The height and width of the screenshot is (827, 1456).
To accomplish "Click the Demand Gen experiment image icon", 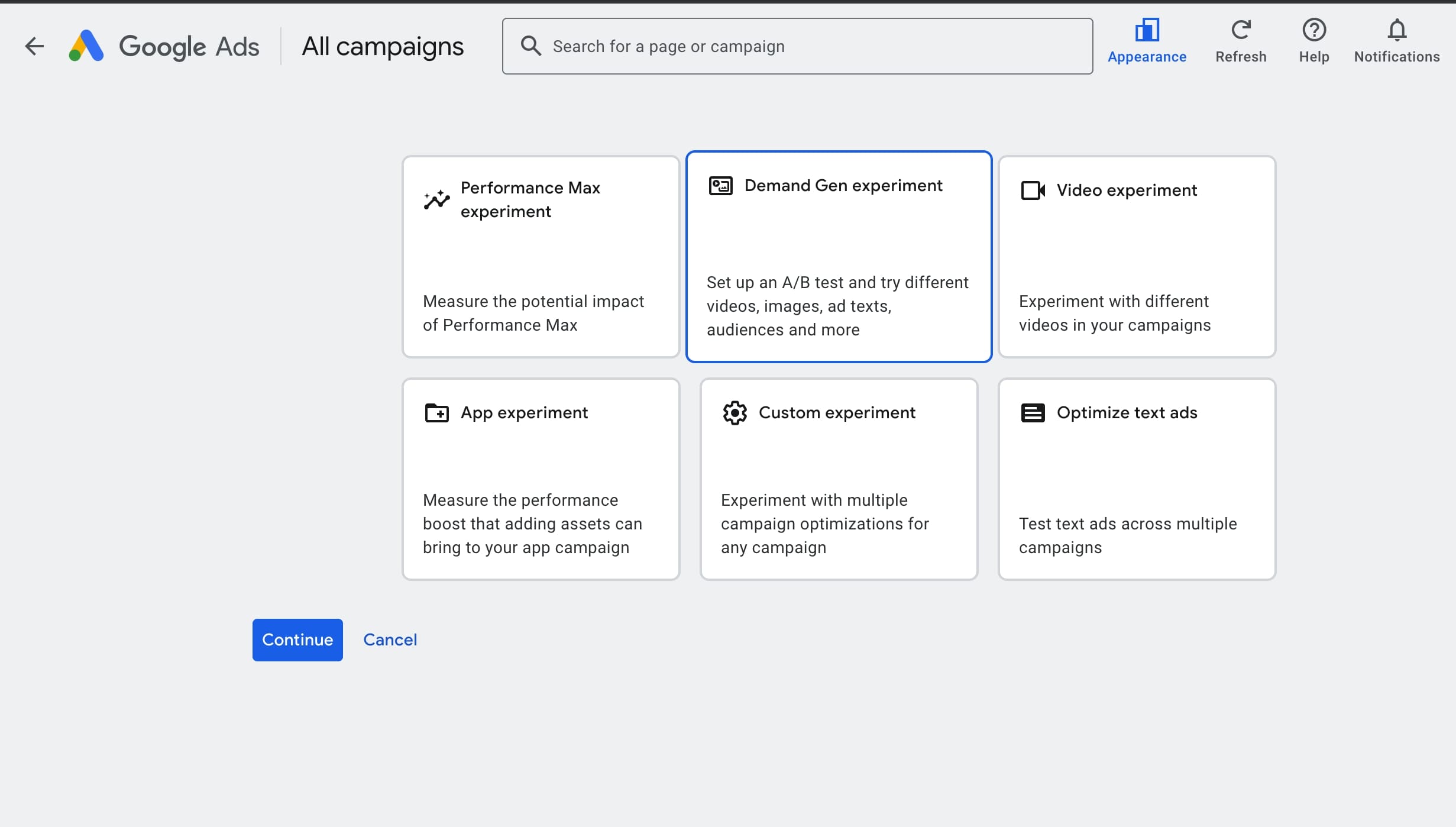I will click(720, 185).
